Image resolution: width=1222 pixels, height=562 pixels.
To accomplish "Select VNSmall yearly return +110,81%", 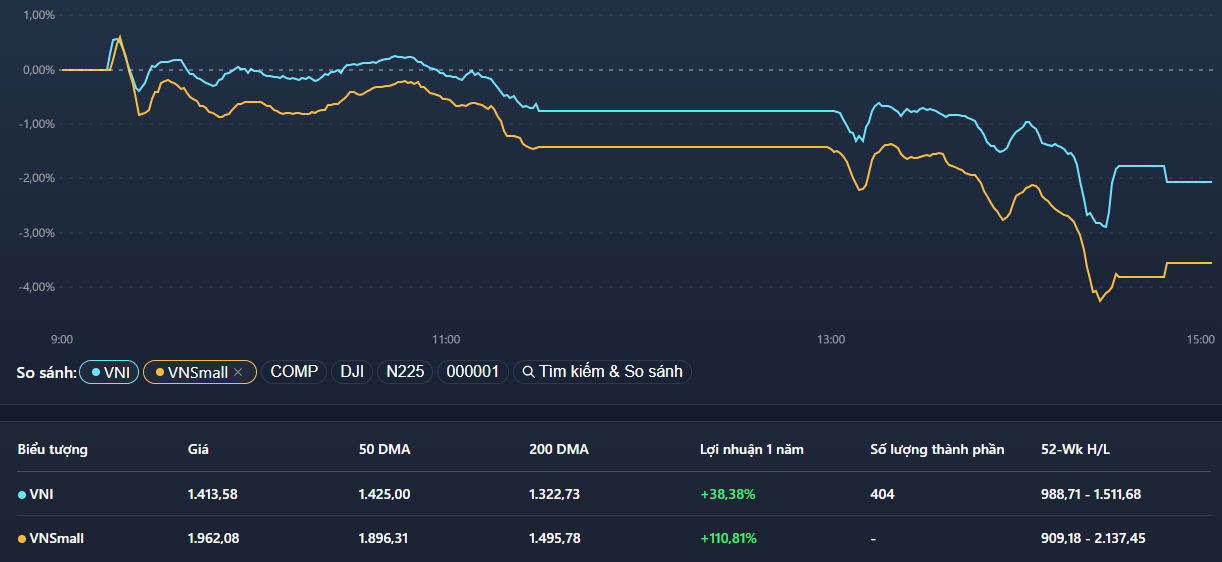I will 728,538.
